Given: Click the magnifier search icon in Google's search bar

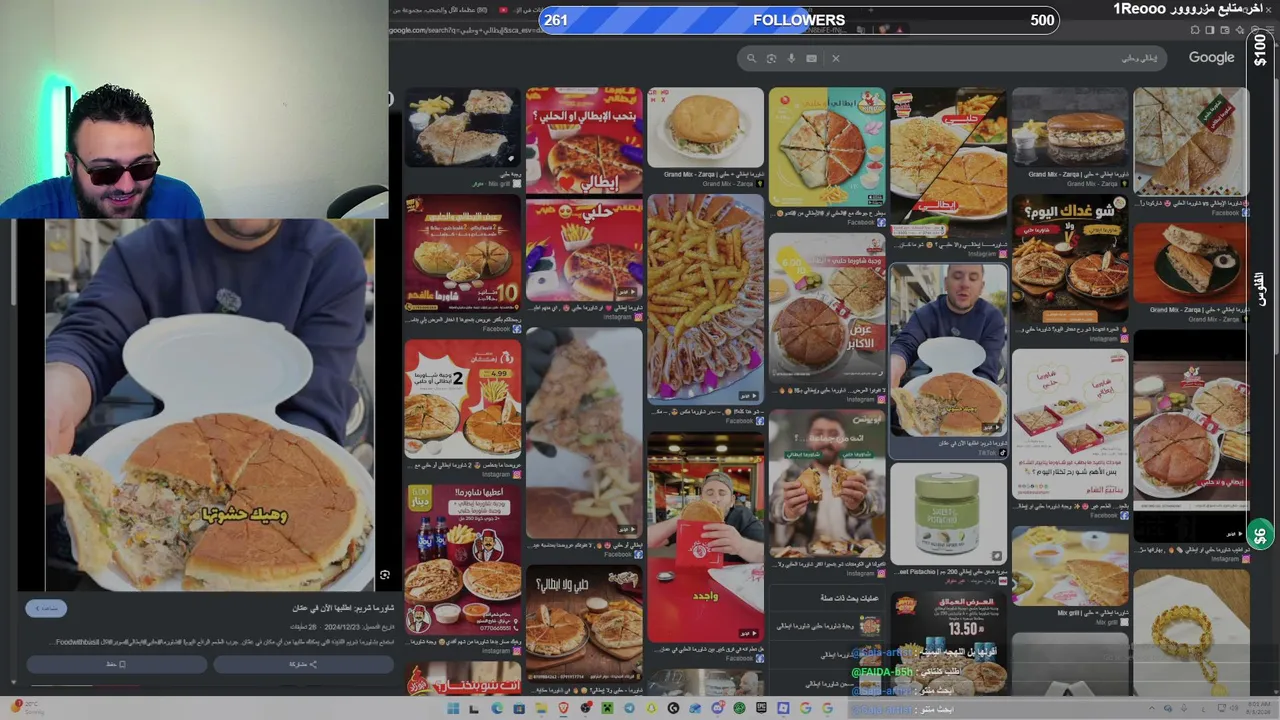Looking at the screenshot, I should pos(751,58).
